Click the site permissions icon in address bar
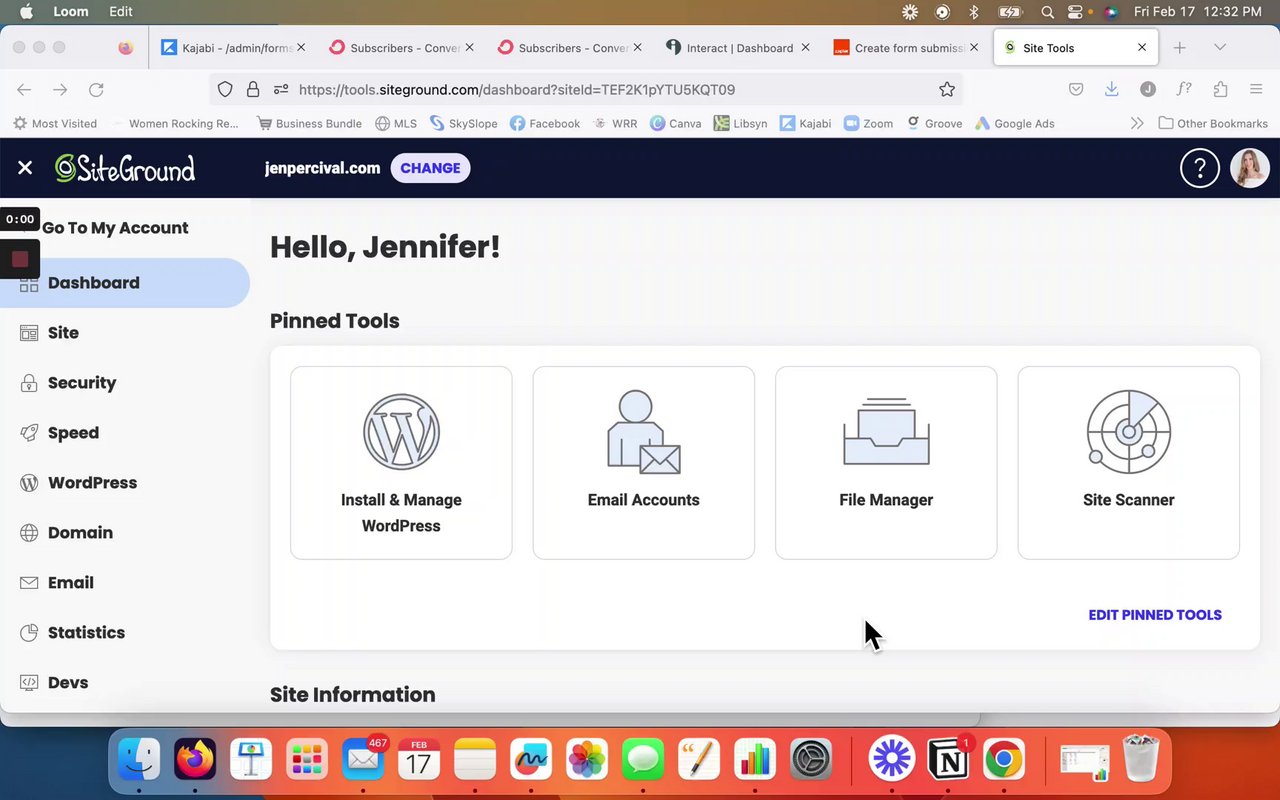 pos(281,90)
